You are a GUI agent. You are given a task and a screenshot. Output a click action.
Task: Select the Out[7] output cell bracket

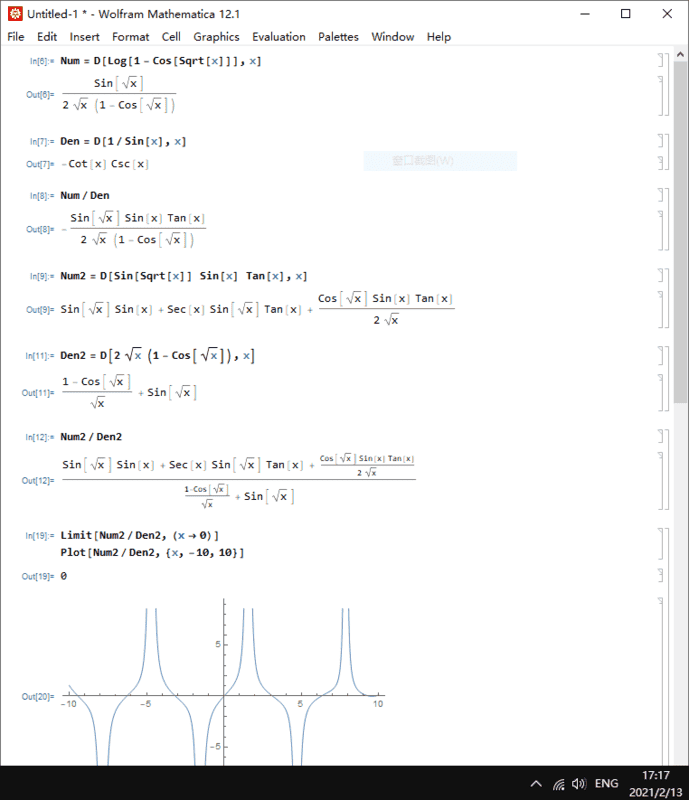pyautogui.click(x=660, y=163)
